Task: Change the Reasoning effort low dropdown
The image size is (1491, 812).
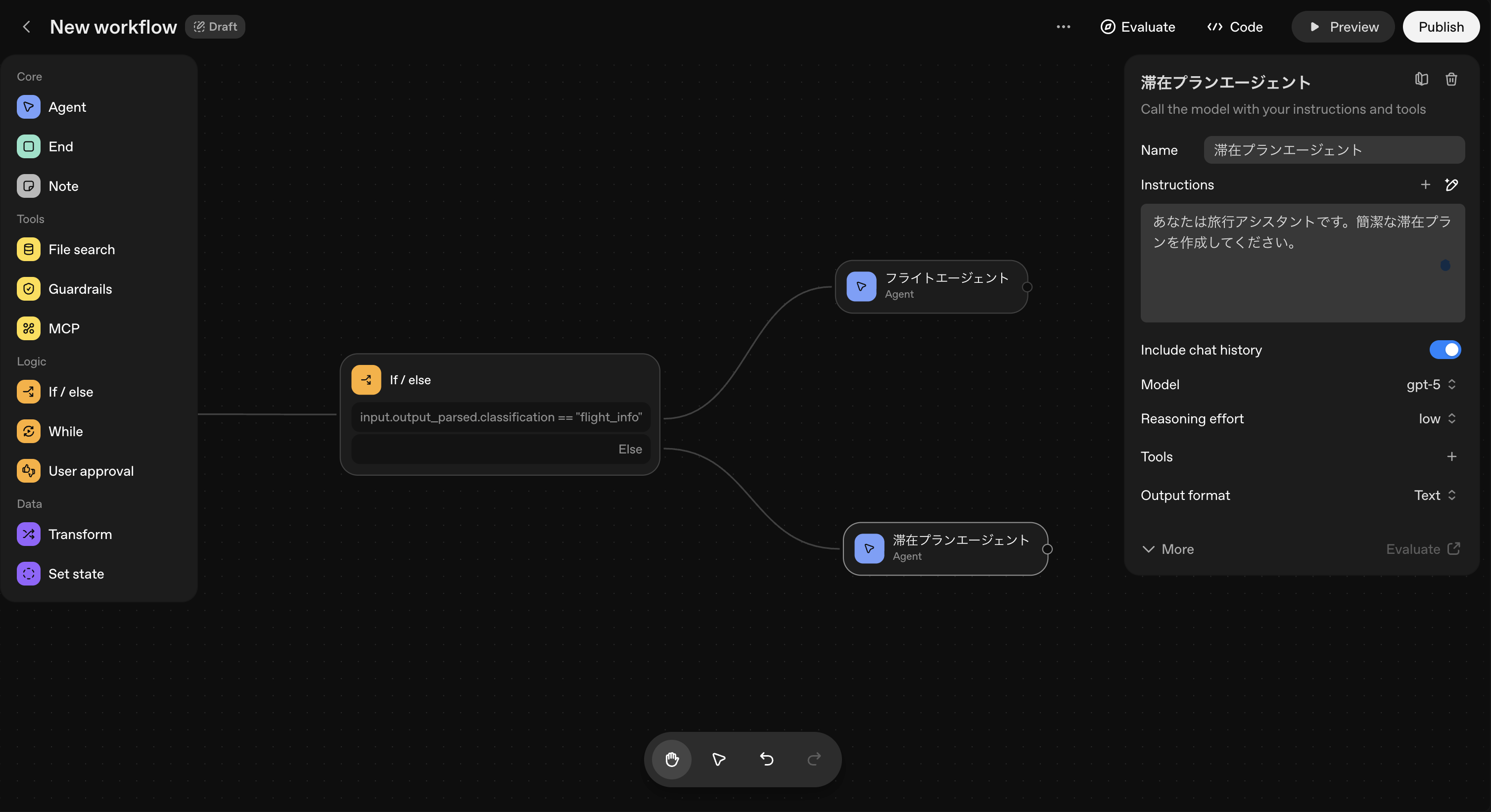Action: 1436,418
